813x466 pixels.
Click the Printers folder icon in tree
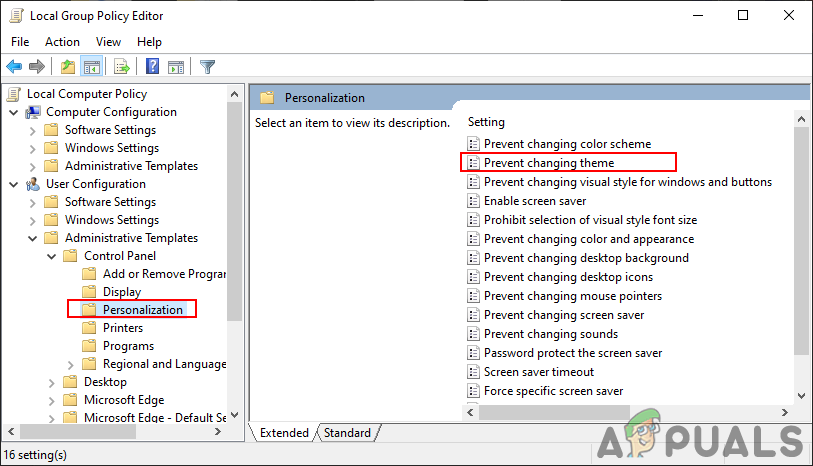[89, 328]
